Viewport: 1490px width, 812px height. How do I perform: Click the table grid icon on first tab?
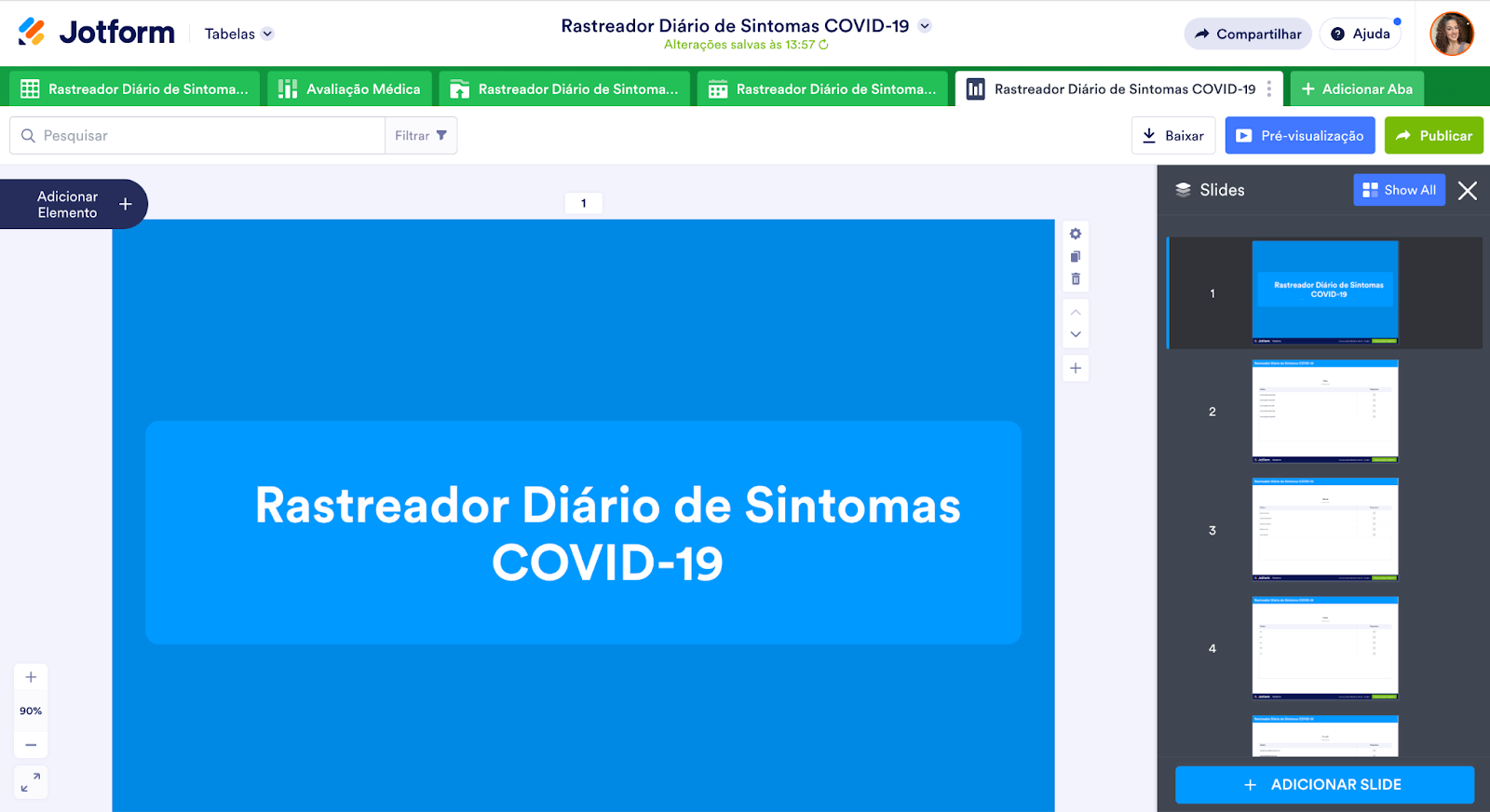coord(30,89)
